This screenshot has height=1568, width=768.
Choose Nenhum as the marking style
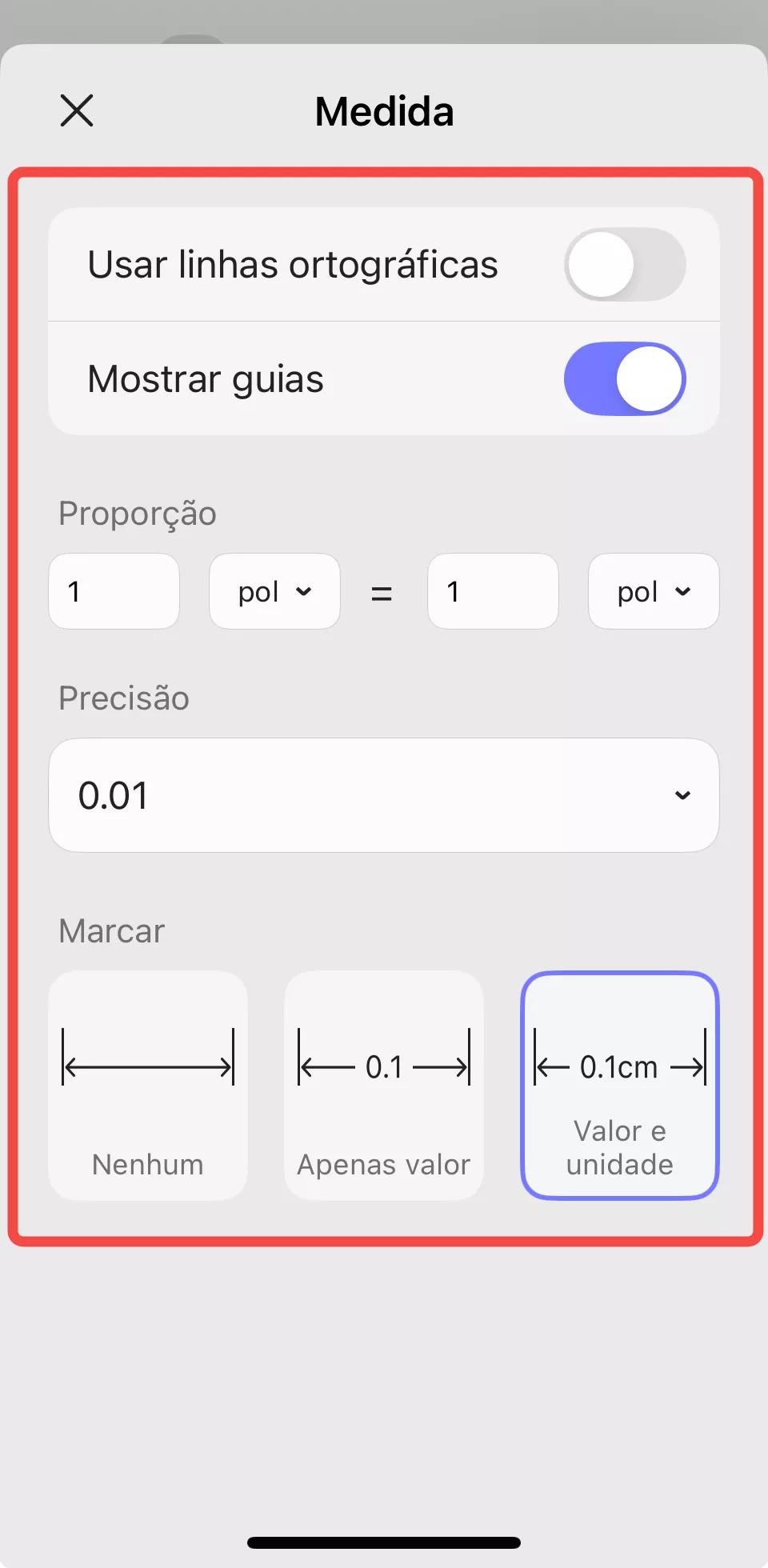coord(147,1084)
